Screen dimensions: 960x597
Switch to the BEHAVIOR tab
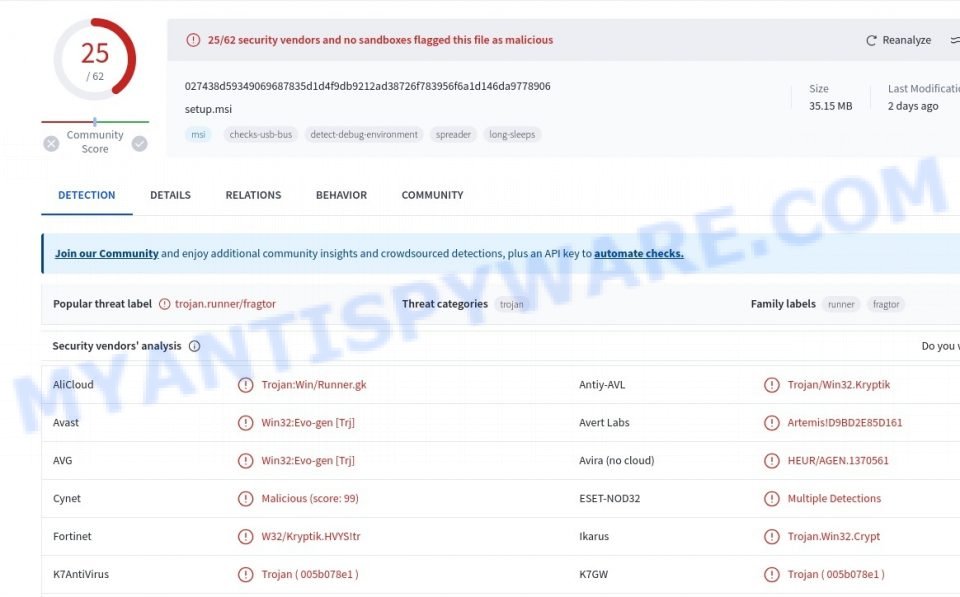coord(341,195)
